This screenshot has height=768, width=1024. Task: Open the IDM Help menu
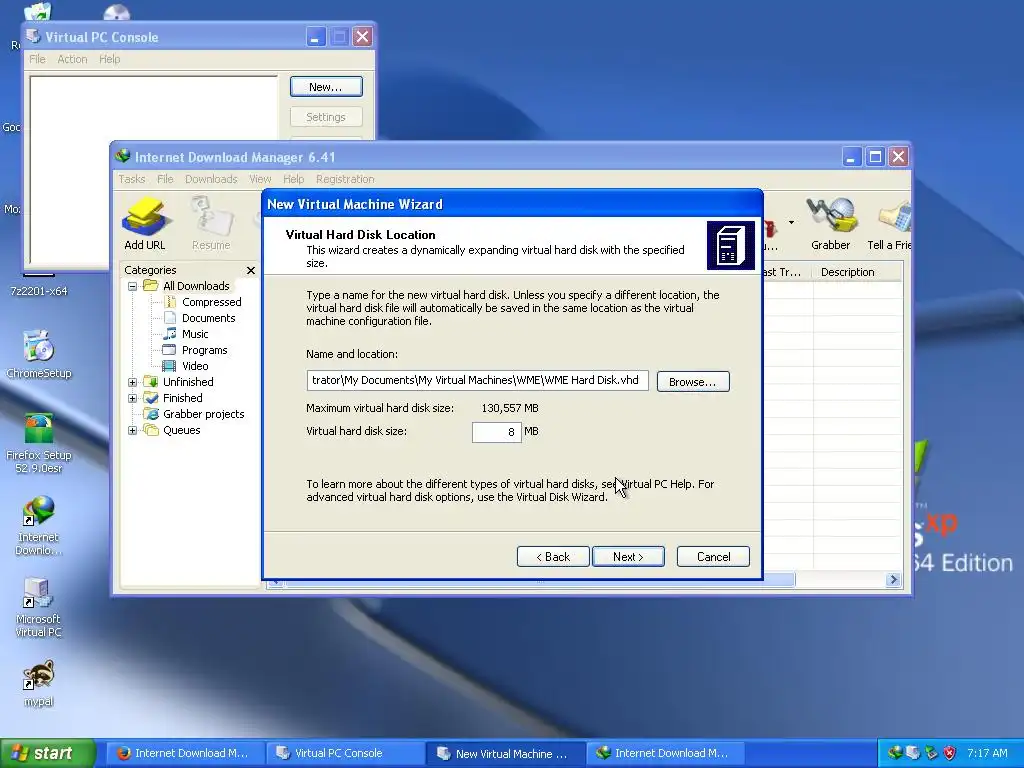[x=293, y=179]
